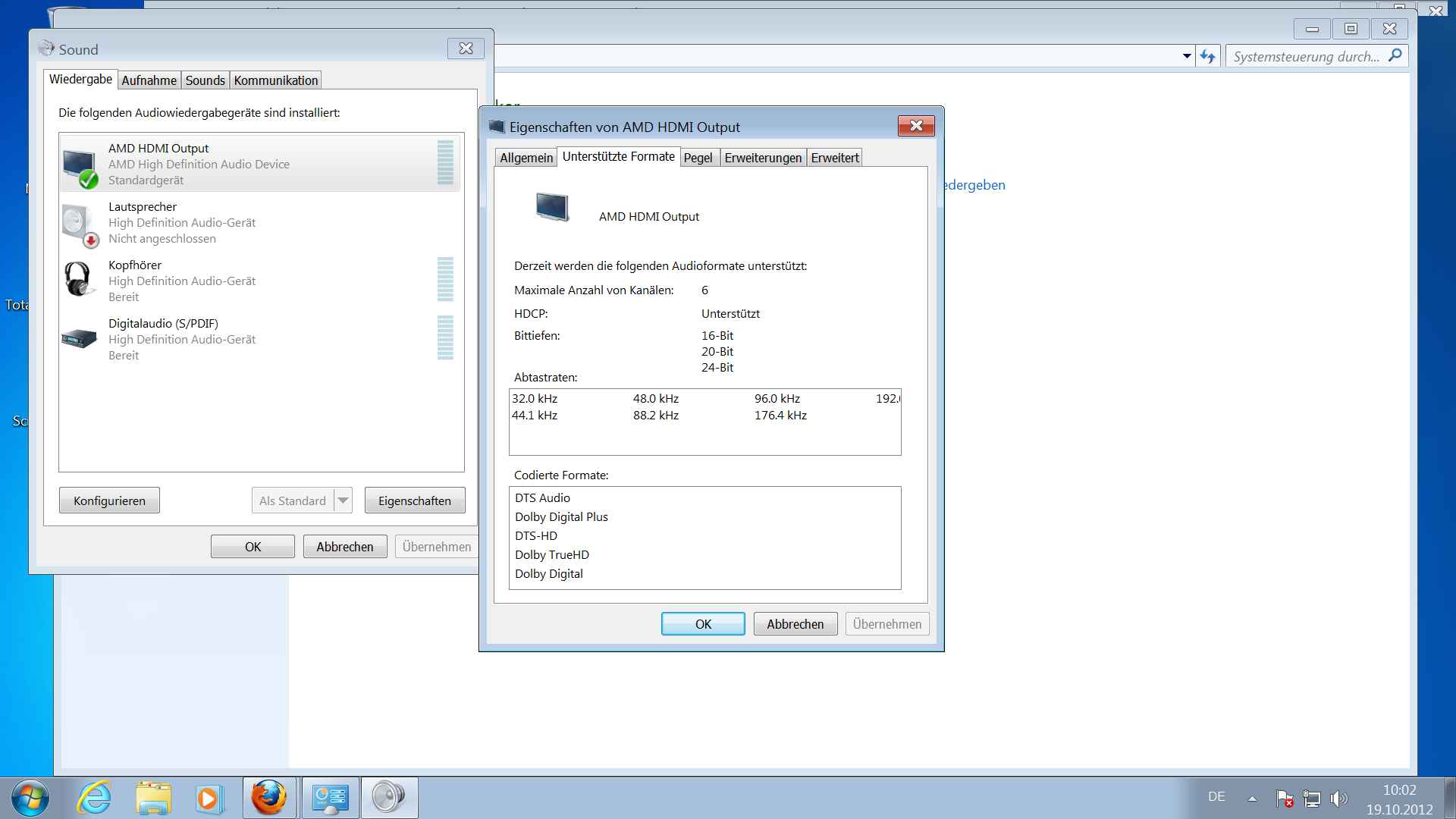Click the Show Desktop strip
This screenshot has height=819, width=1456.
click(1450, 798)
